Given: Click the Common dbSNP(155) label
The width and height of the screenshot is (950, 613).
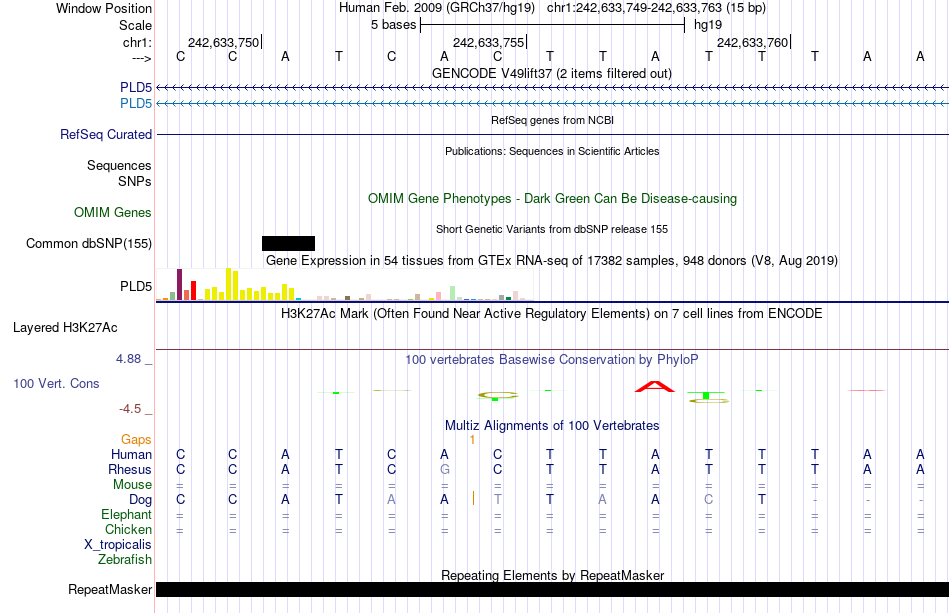Looking at the screenshot, I should [89, 244].
